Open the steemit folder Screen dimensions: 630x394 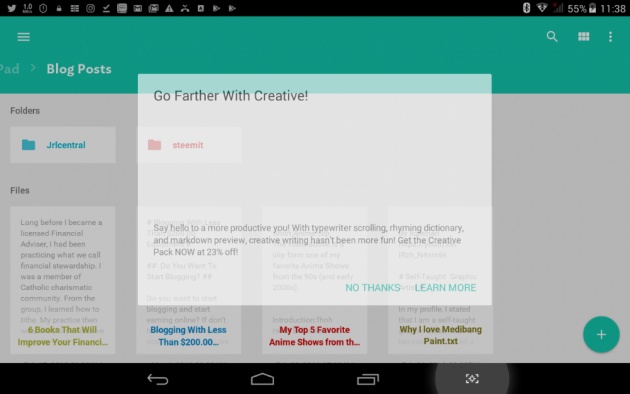click(x=189, y=145)
